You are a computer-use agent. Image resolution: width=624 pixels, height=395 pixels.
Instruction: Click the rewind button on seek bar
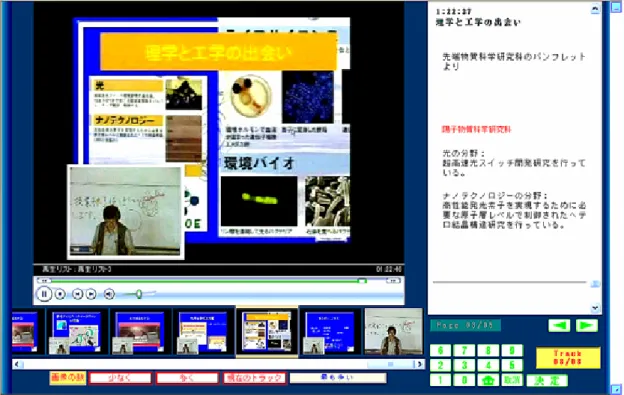click(x=44, y=280)
